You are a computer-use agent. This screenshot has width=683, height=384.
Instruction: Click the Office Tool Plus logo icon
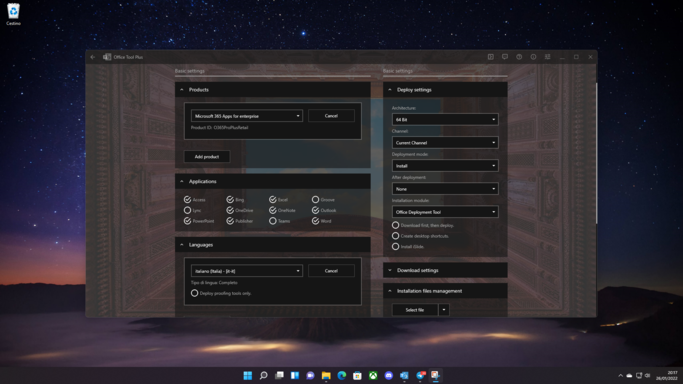(x=107, y=57)
